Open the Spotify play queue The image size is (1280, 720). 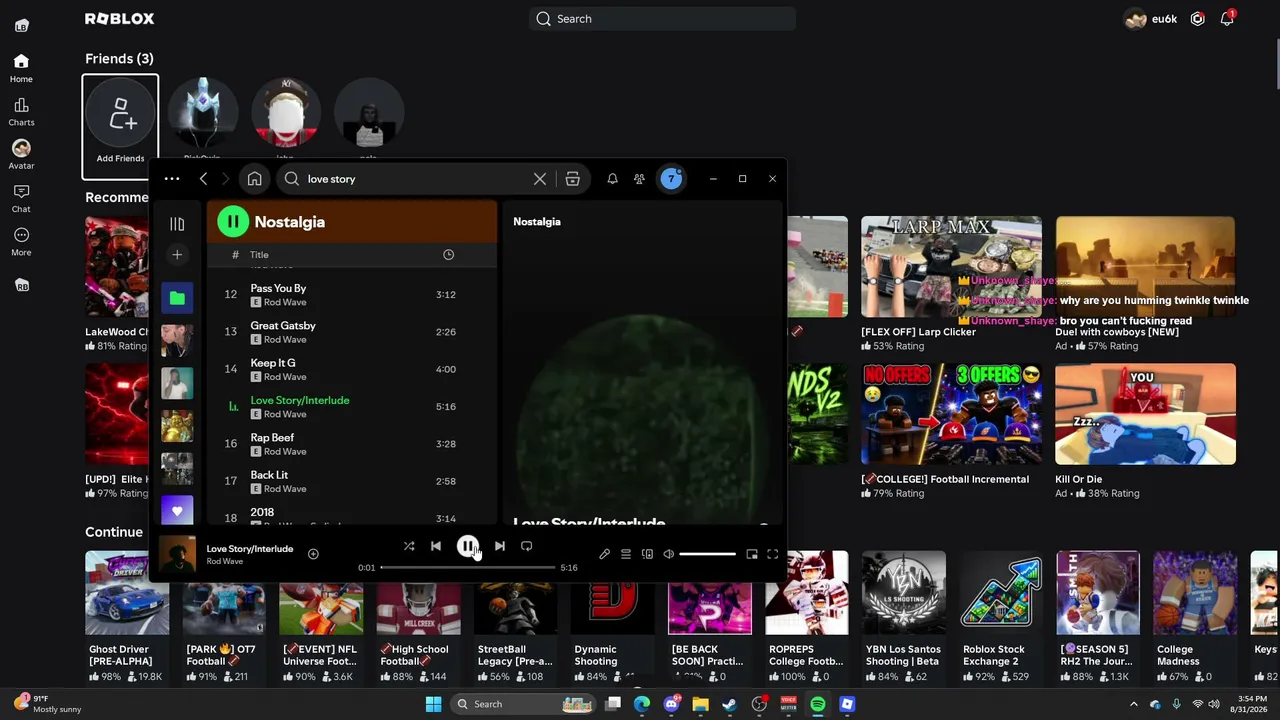click(626, 554)
